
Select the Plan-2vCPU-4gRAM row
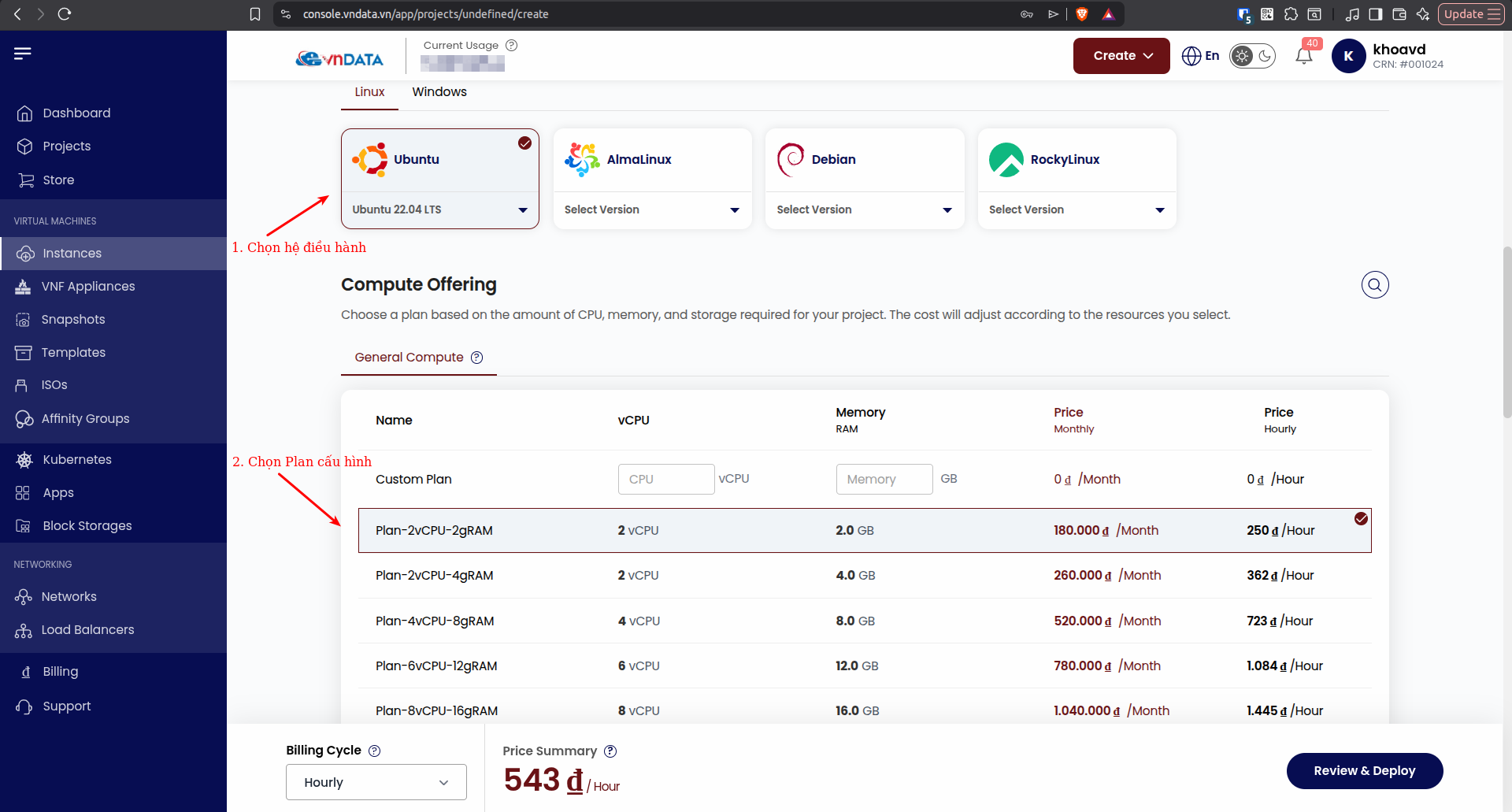(865, 576)
